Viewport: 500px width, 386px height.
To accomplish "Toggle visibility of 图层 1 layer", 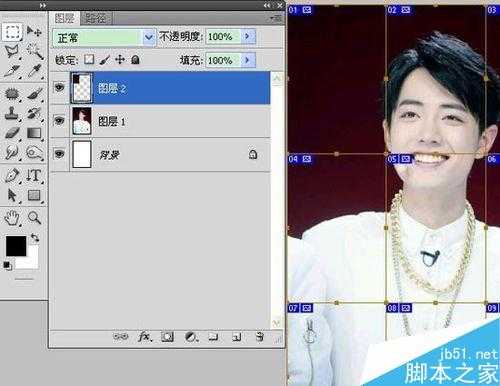I will 59,120.
